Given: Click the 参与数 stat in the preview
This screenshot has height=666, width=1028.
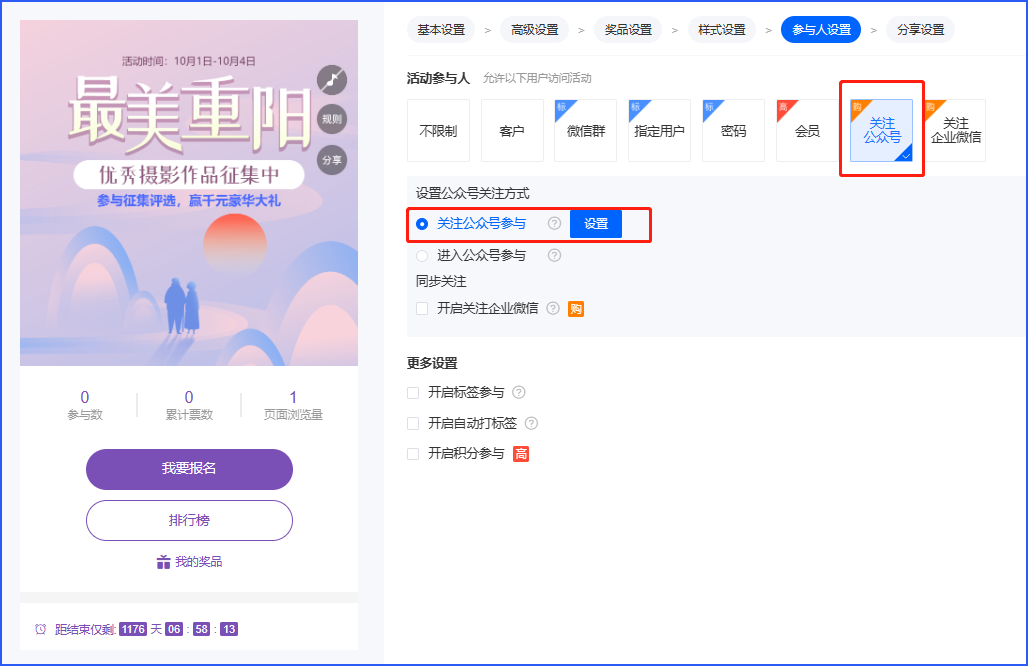Looking at the screenshot, I should pyautogui.click(x=85, y=405).
